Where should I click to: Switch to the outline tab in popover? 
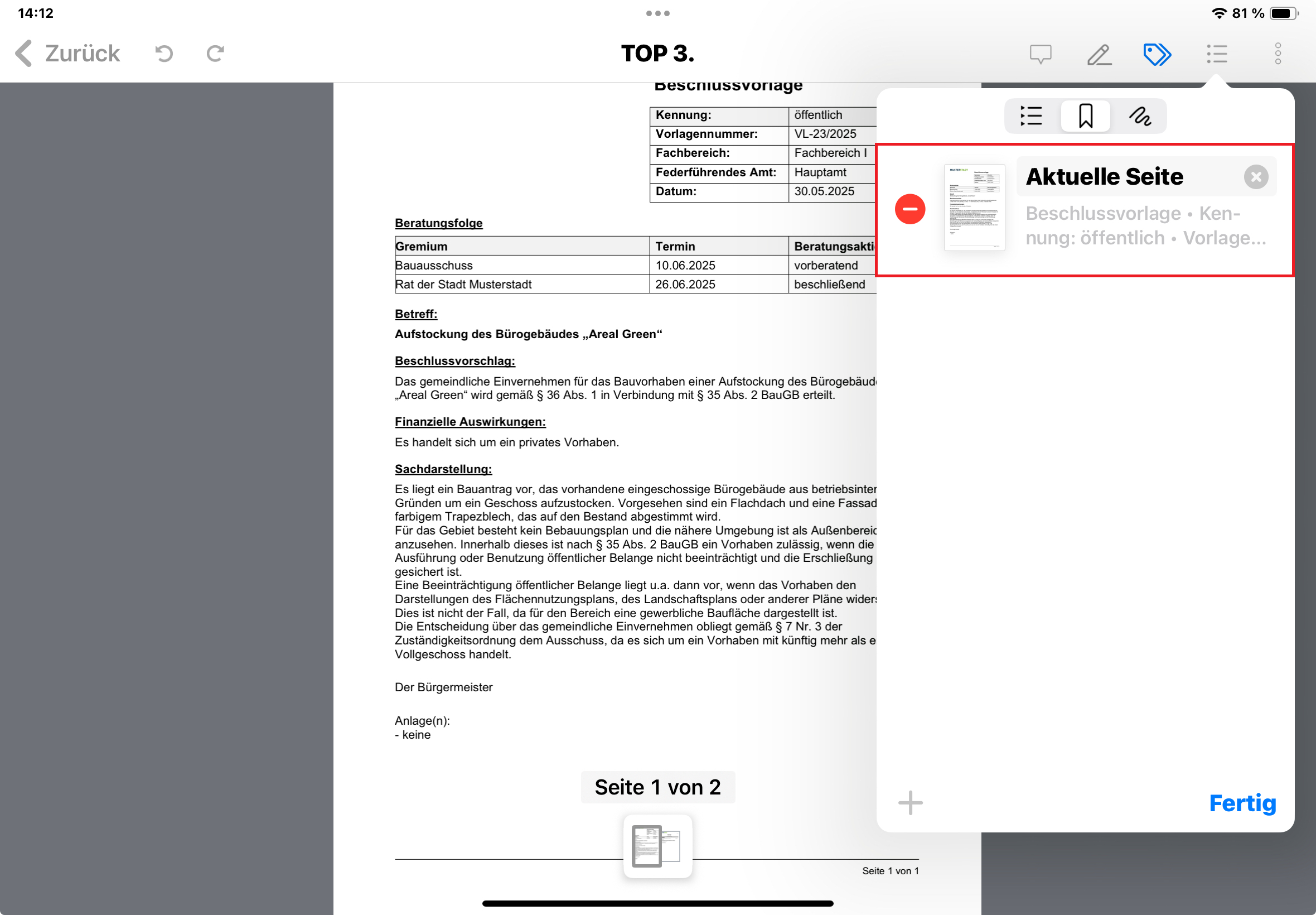pyautogui.click(x=1030, y=116)
